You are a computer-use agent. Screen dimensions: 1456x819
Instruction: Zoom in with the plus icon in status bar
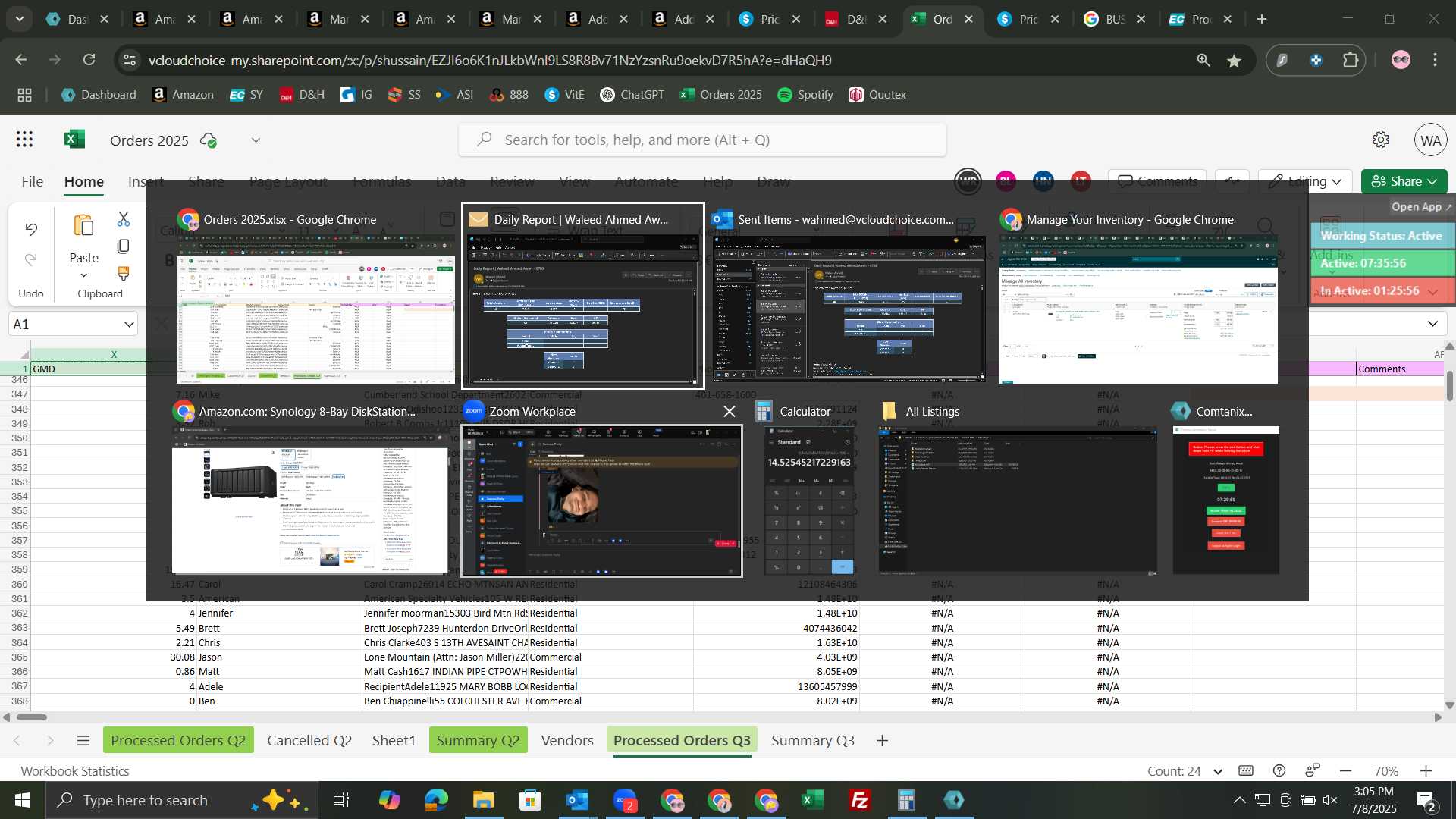1426,771
